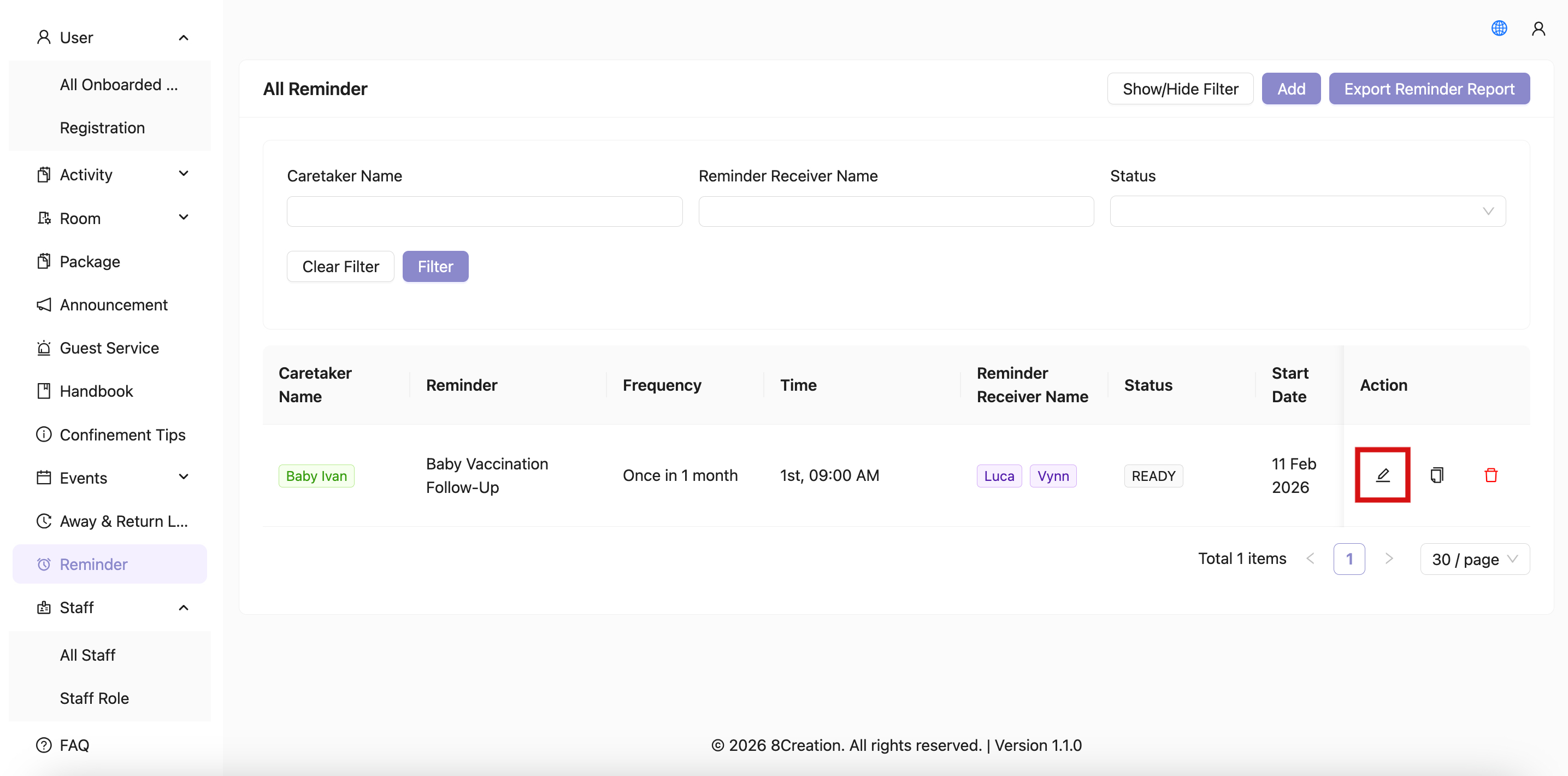The width and height of the screenshot is (1568, 776).
Task: Open the 30 / page size selector
Action: [1473, 559]
